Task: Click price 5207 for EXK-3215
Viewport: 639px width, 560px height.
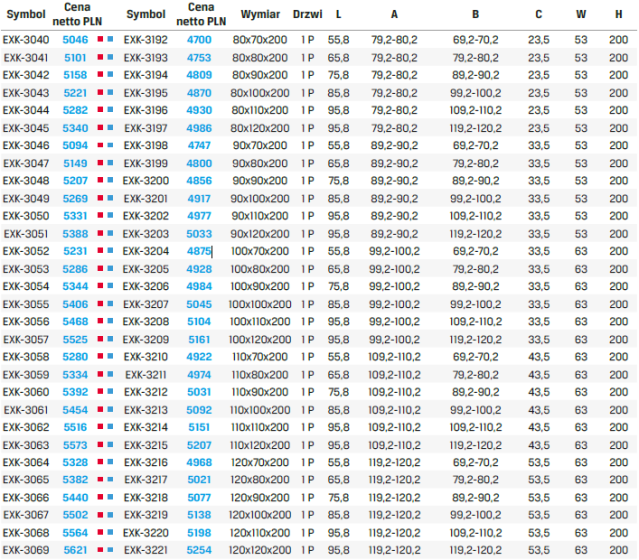Action: click(199, 445)
